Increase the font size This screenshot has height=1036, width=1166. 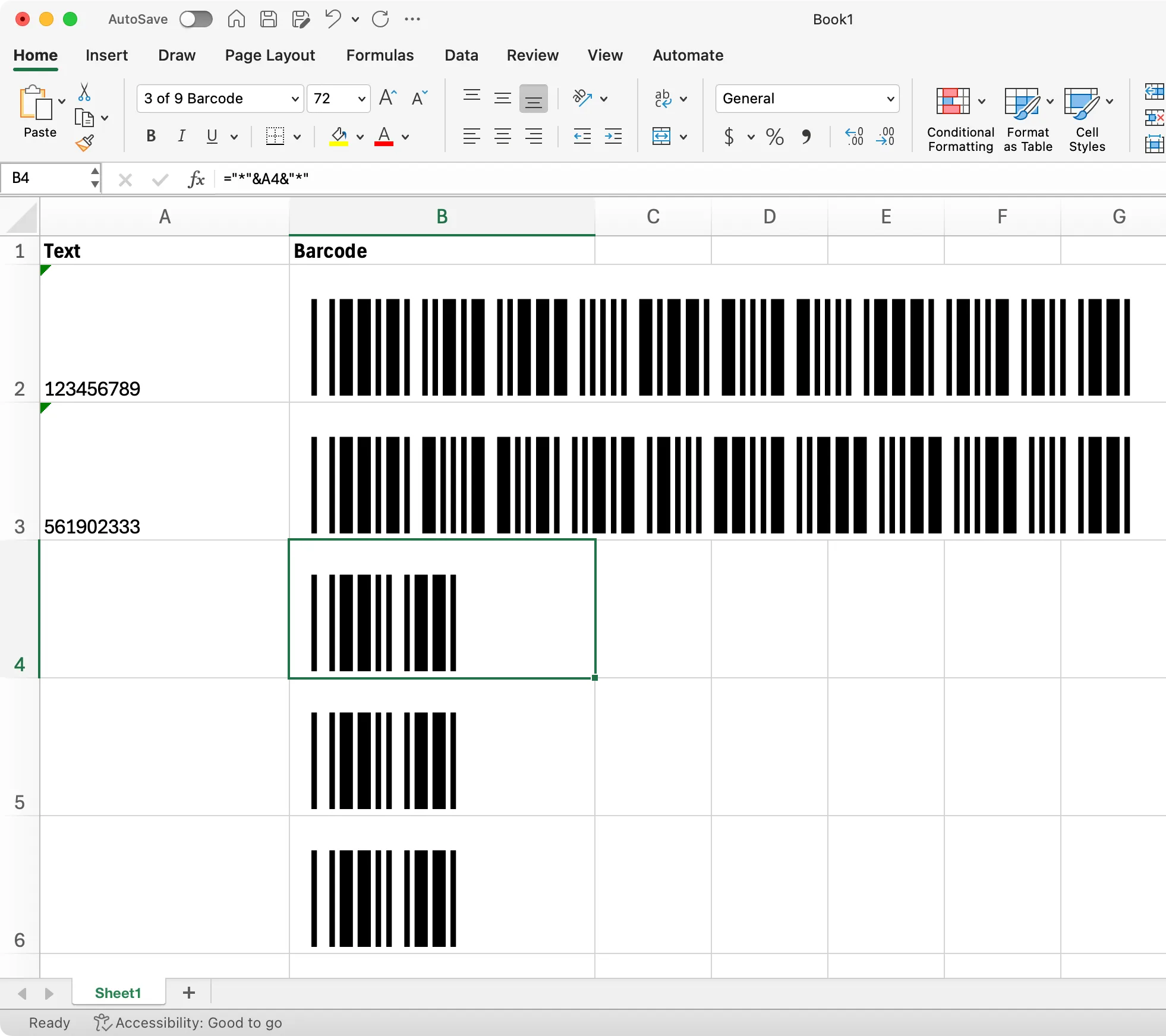coord(387,98)
